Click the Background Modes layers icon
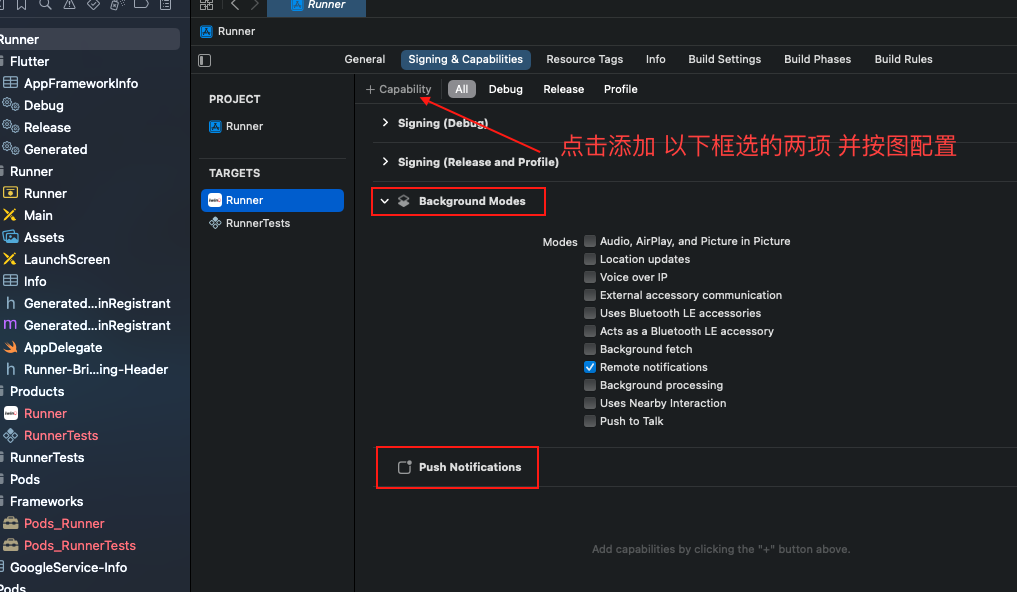 pos(403,201)
